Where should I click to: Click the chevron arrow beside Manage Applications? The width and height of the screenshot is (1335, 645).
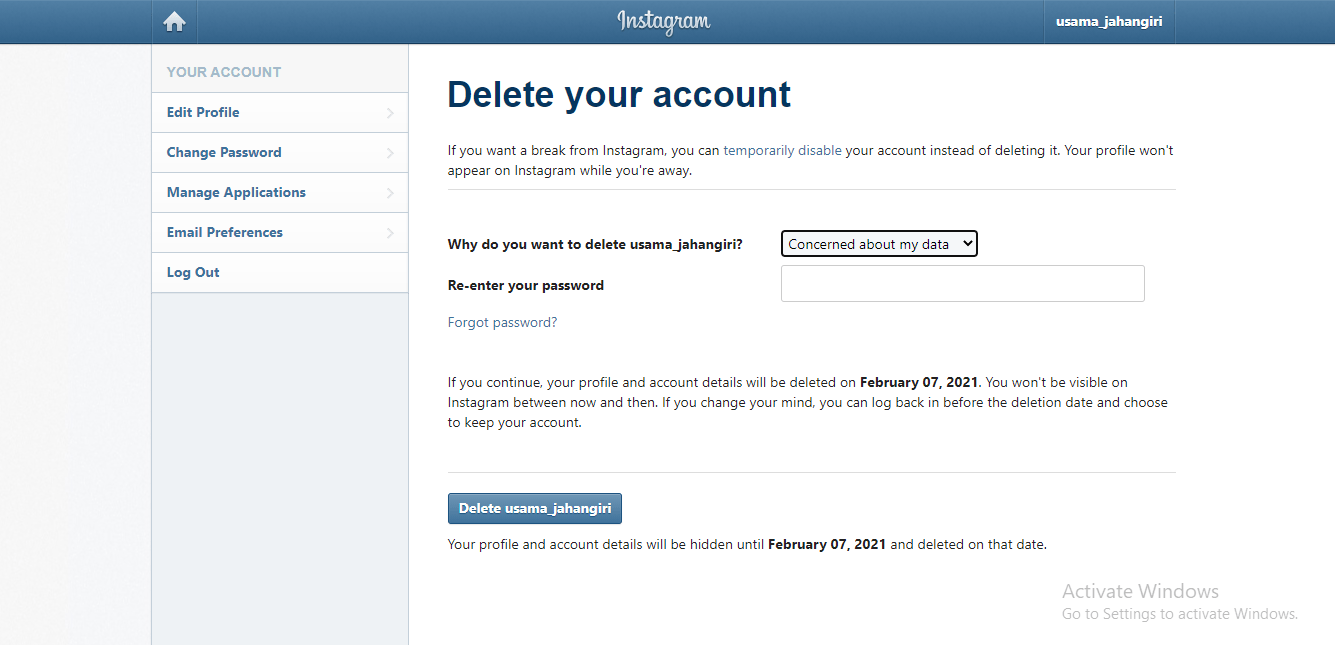point(390,193)
